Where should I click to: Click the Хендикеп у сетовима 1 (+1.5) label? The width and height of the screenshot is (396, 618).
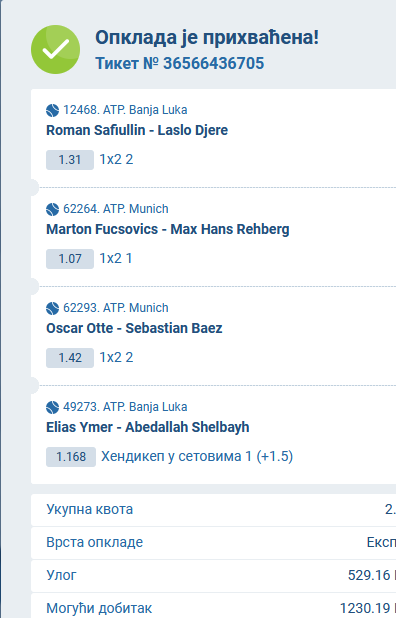point(197,456)
